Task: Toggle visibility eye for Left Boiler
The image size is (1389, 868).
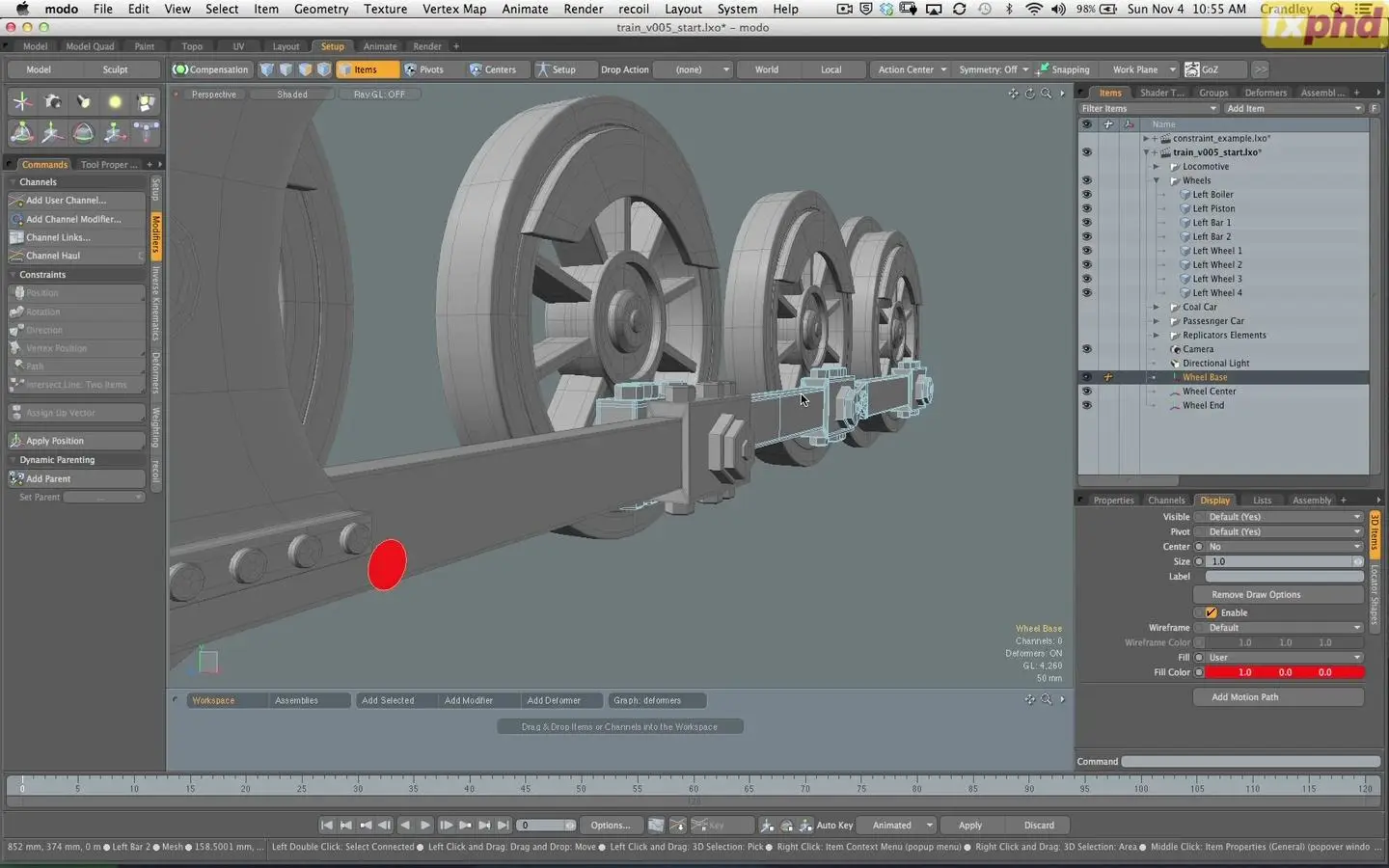Action: (1086, 194)
